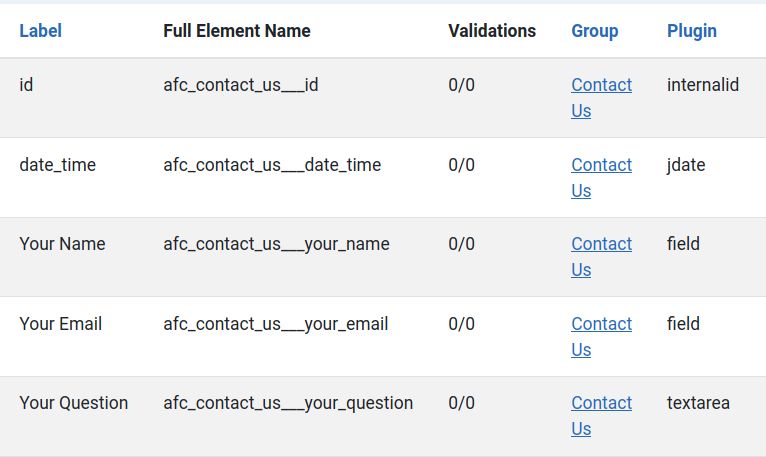This screenshot has height=457, width=766.
Task: Sort the table by Label column
Action: [40, 31]
